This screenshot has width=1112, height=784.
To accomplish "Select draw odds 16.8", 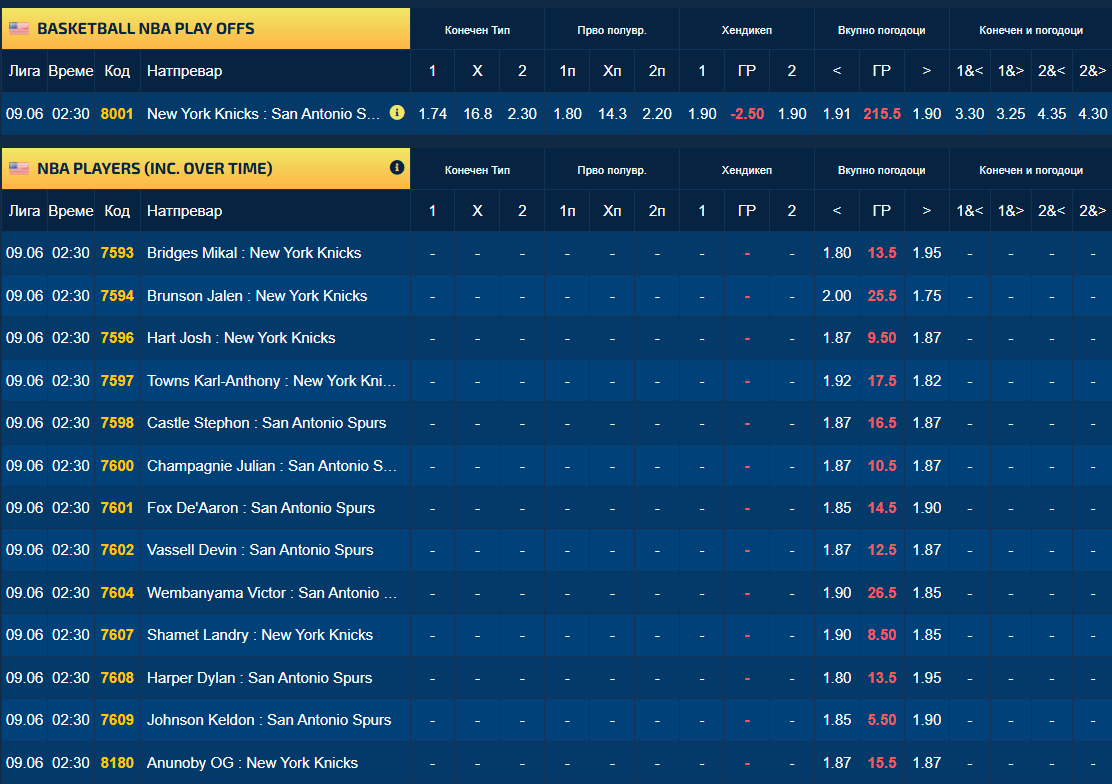I will coord(477,114).
